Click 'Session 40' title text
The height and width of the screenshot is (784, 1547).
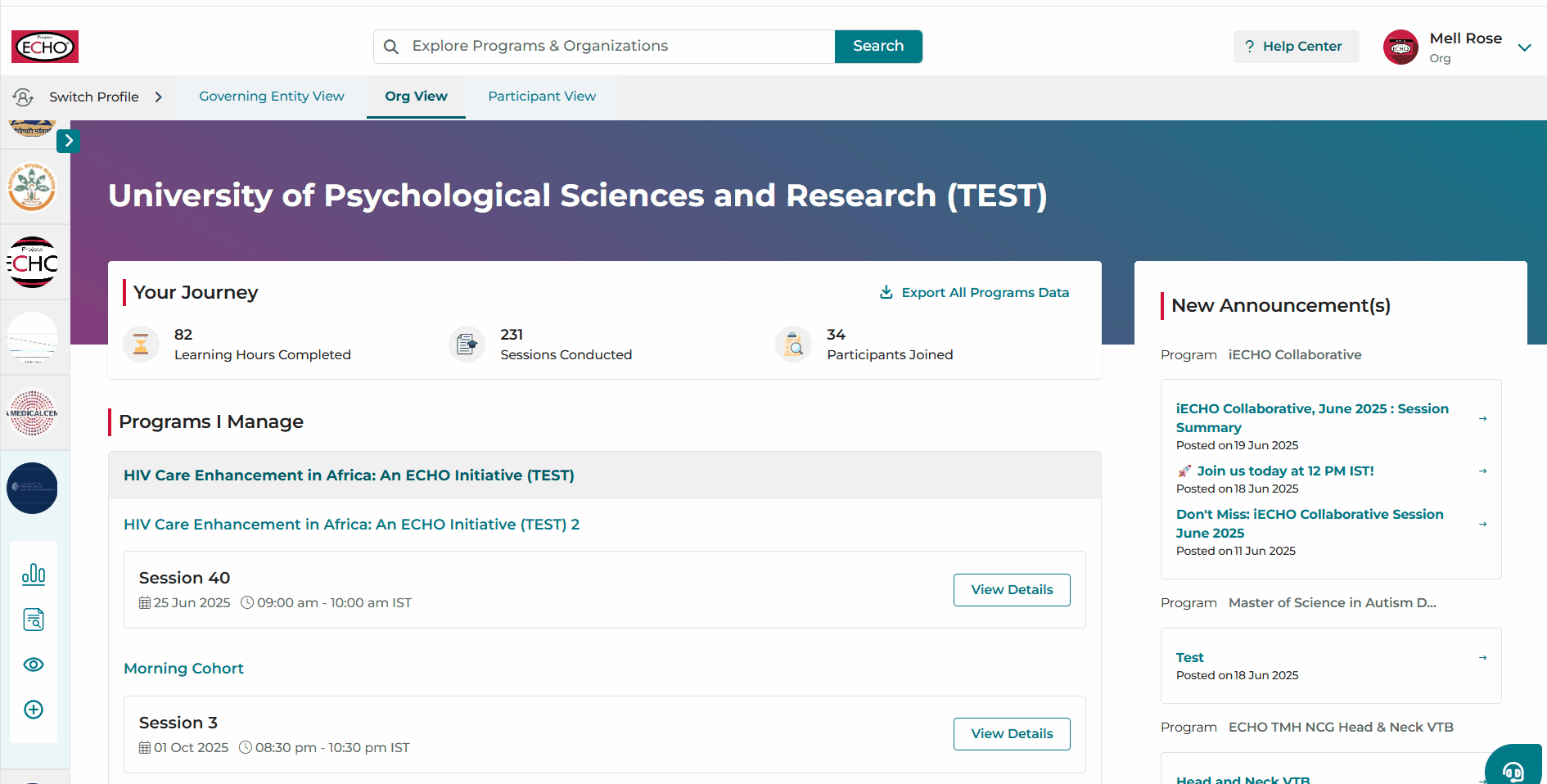pos(184,579)
